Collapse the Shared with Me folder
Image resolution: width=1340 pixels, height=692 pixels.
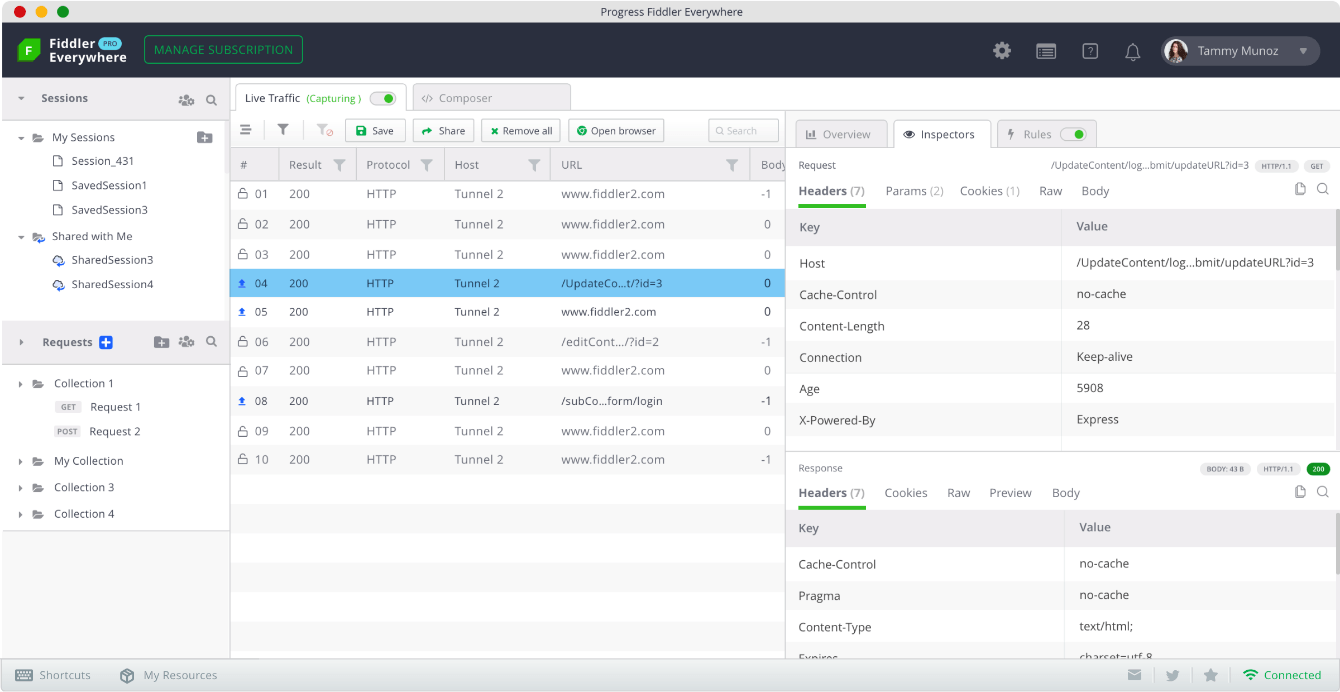coord(21,237)
